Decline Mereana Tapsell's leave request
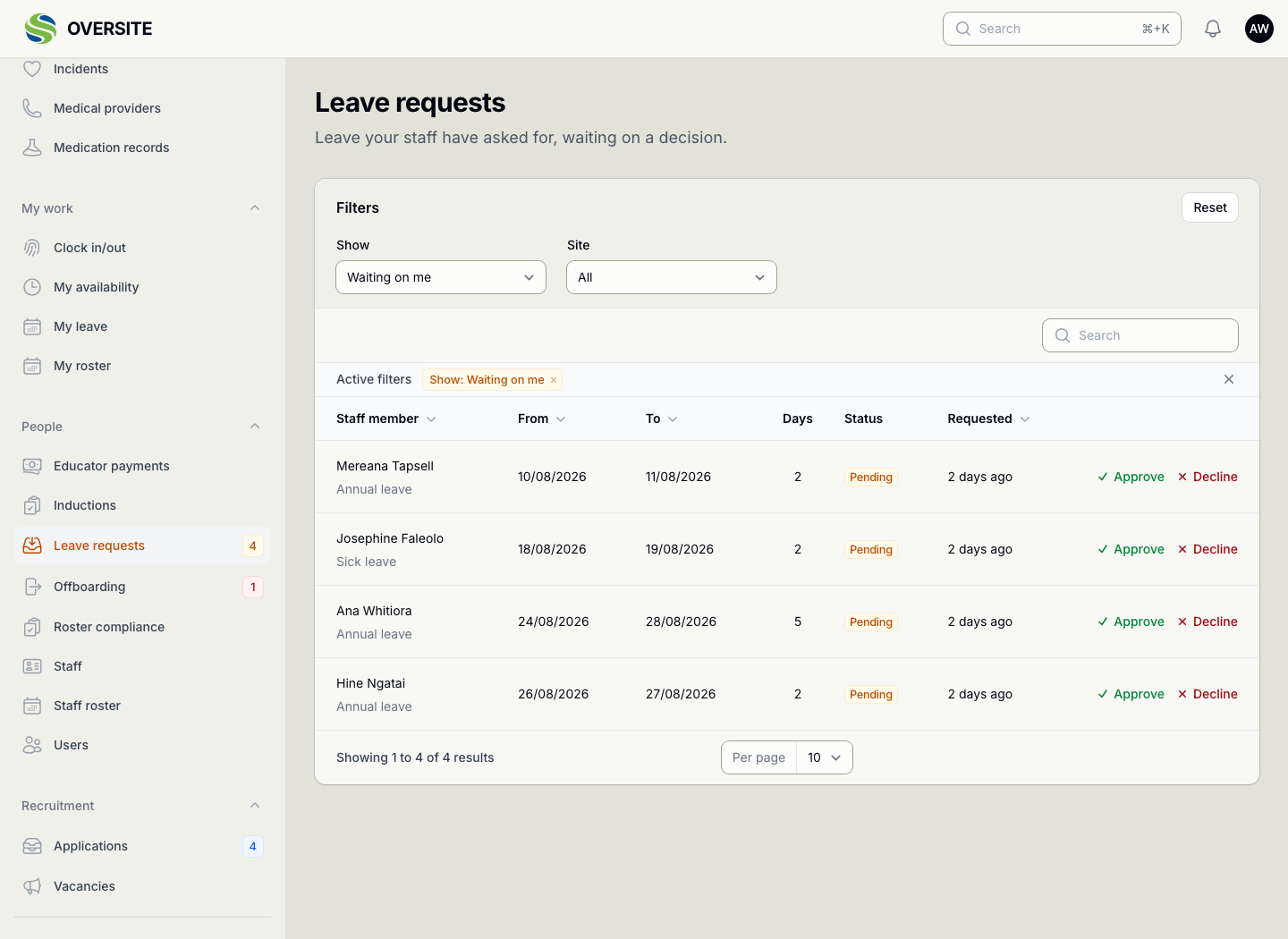This screenshot has height=939, width=1288. 1207,477
